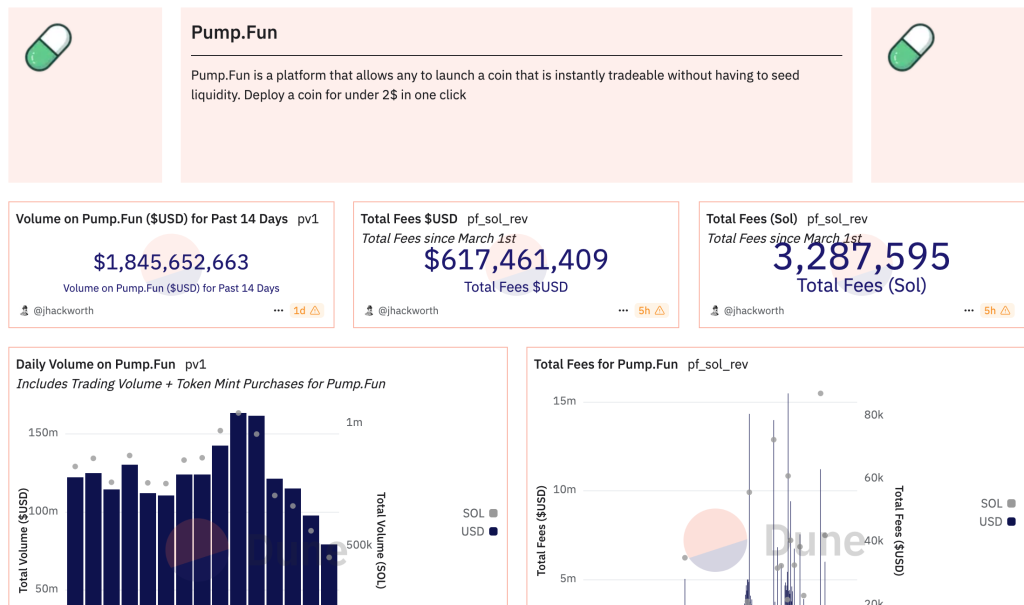
Task: Open the pf_sol_rev link on the Total Fees $USD card
Action: (x=498, y=219)
